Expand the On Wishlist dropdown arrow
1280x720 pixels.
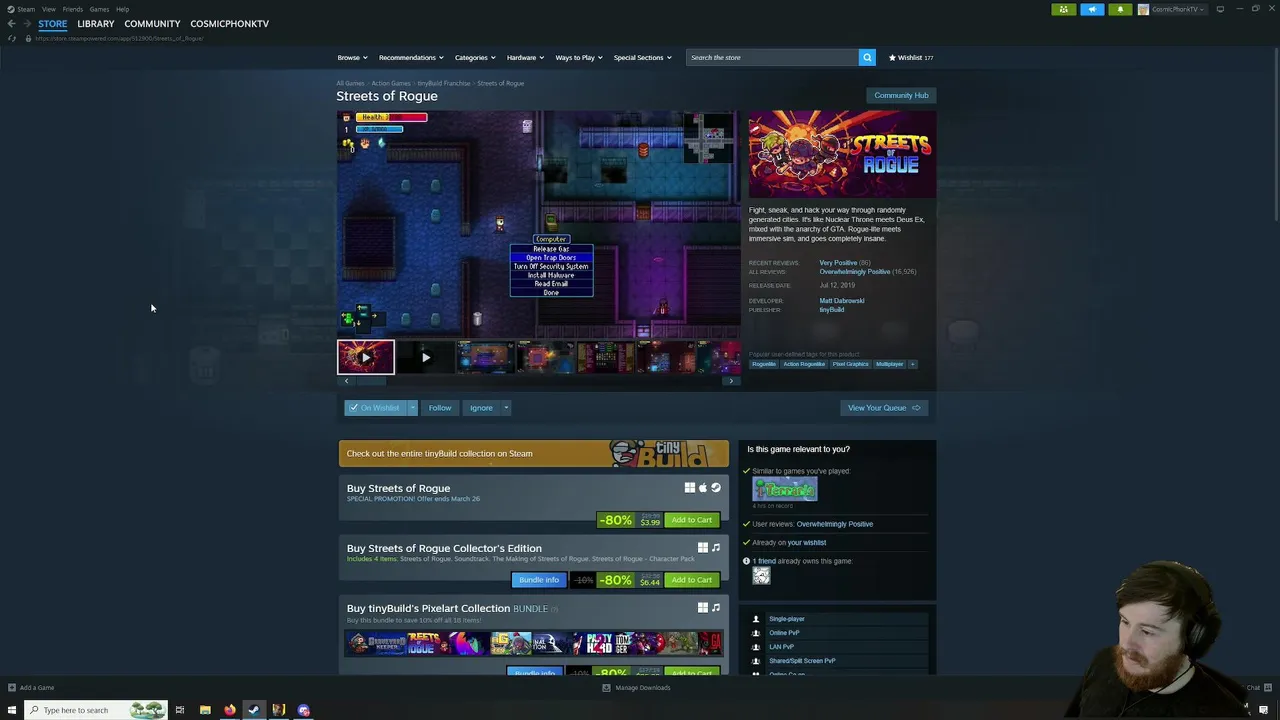click(x=412, y=408)
